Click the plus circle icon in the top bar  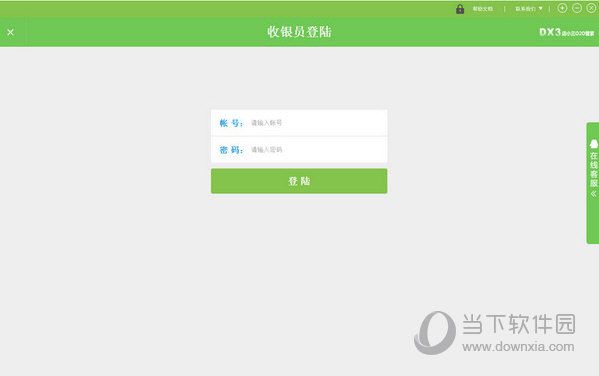562,8
